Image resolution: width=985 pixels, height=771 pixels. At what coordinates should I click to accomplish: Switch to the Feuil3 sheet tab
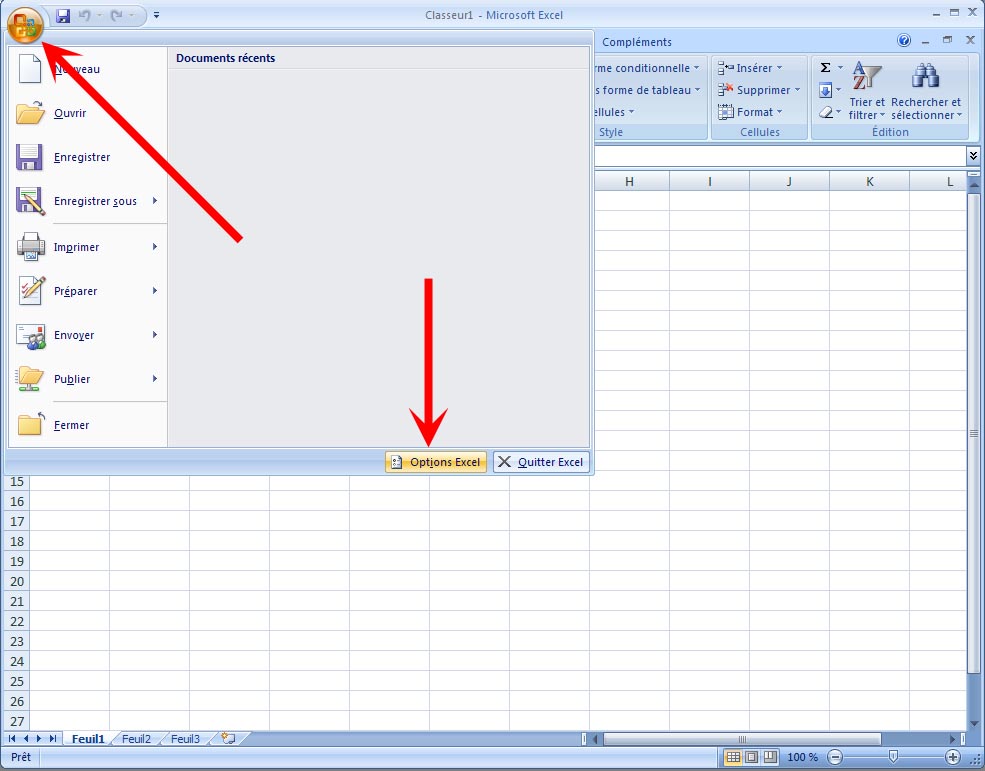(185, 739)
